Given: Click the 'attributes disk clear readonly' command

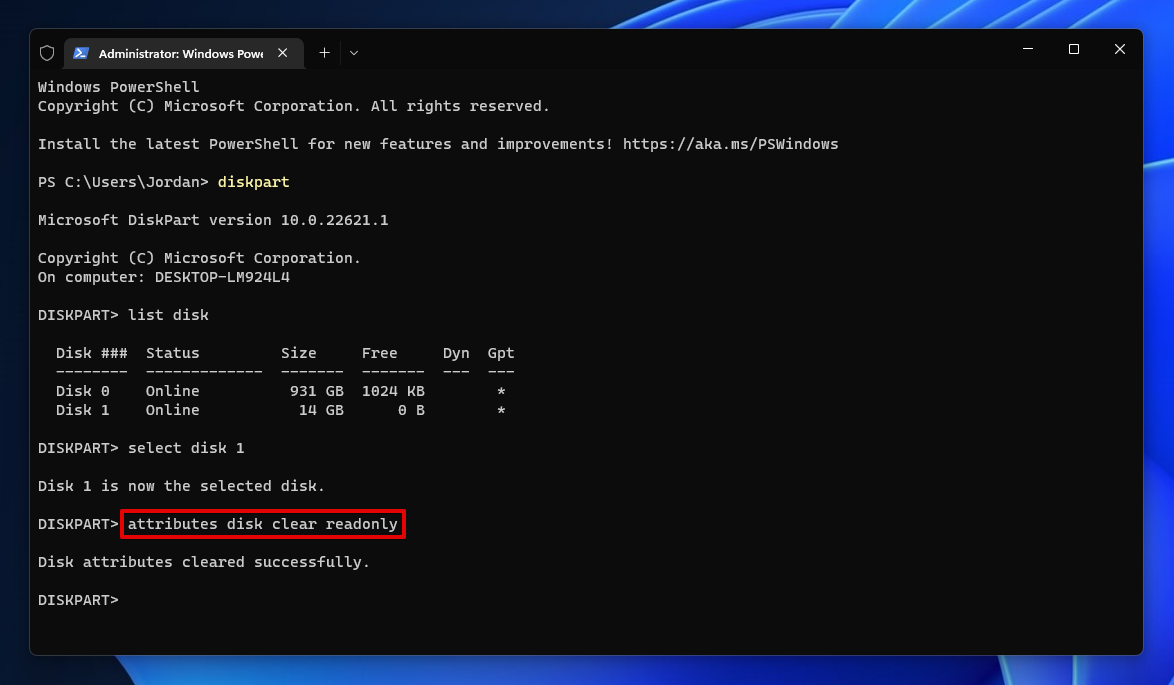Looking at the screenshot, I should point(263,524).
